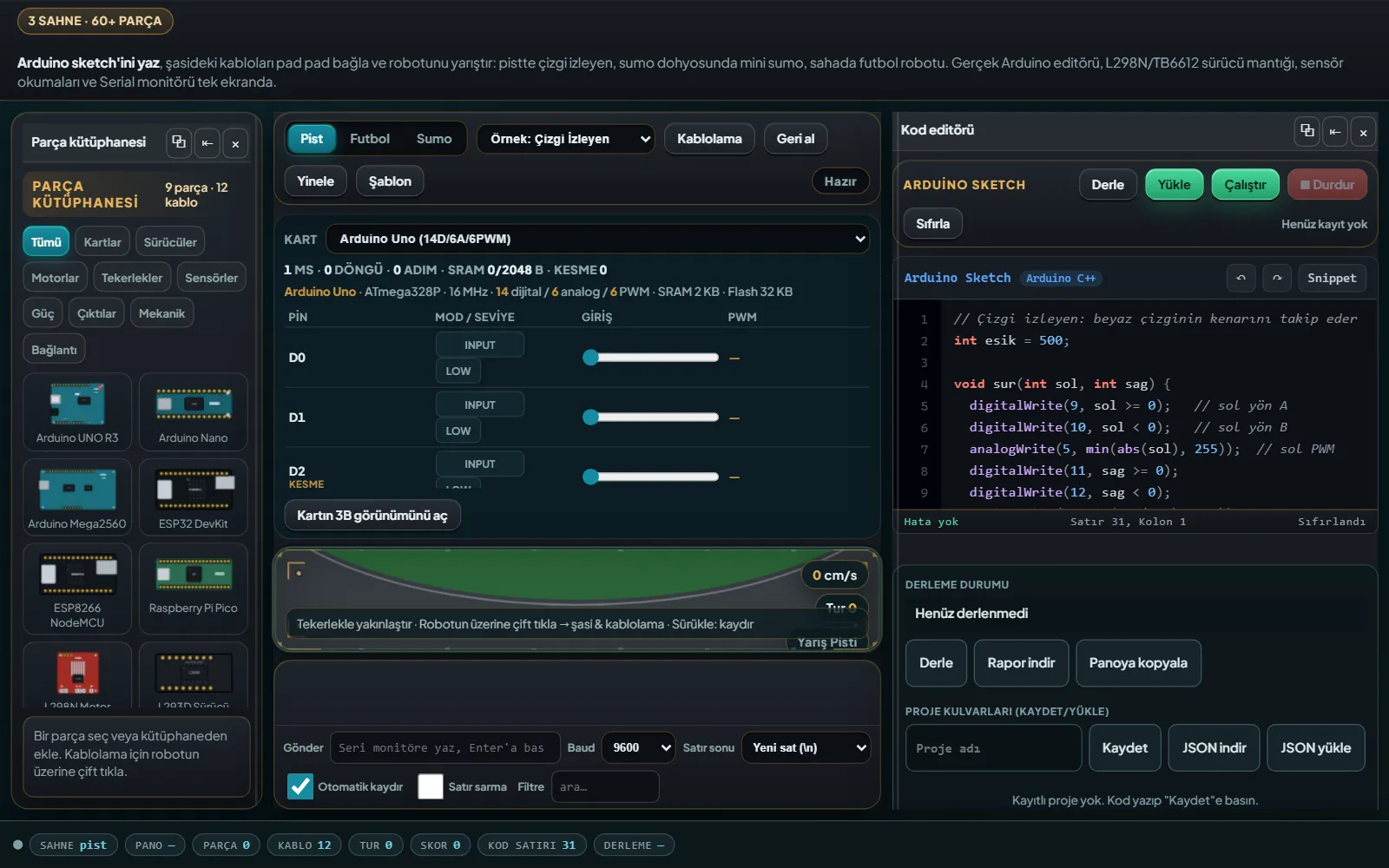Viewport: 1389px width, 868px height.
Task: Select the Arduino Nano part
Action: coord(194,411)
